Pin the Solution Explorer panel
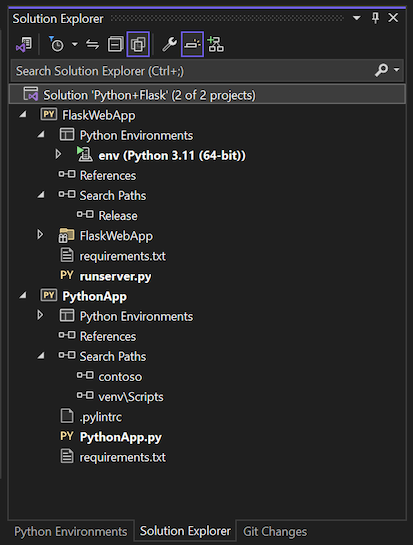413x545 pixels. (375, 18)
